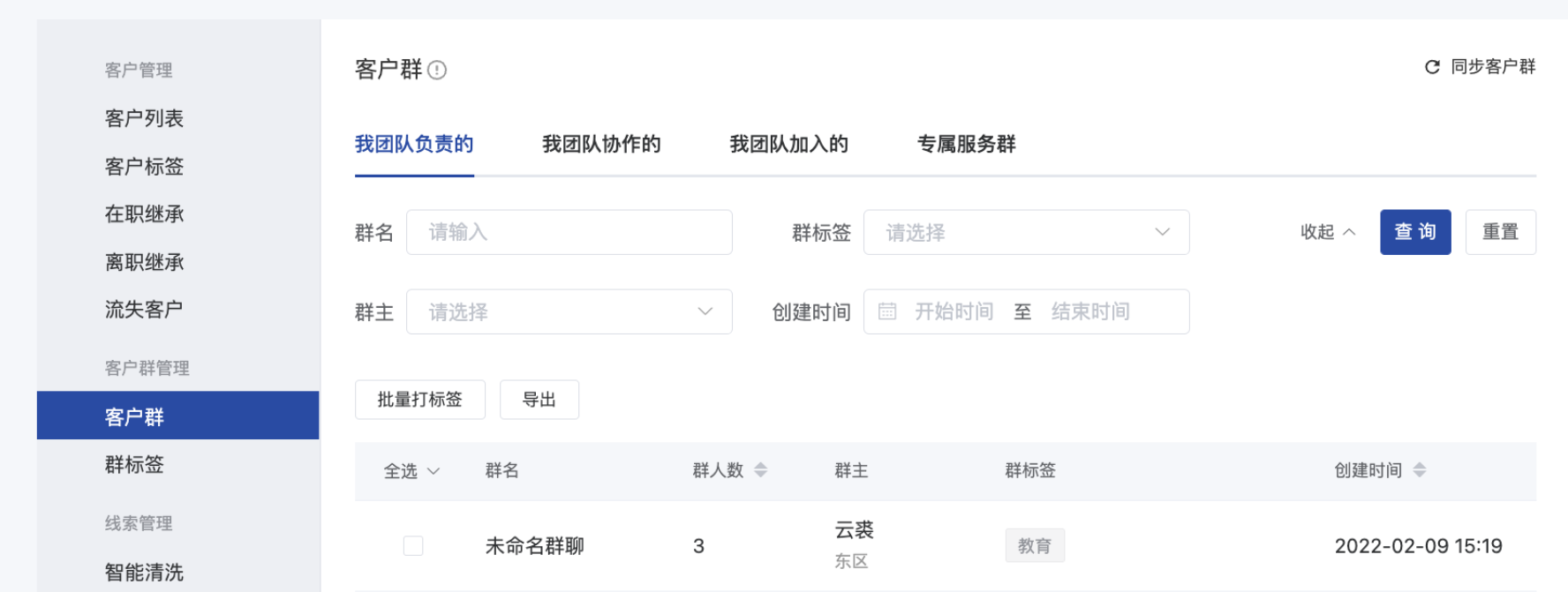Sort by 群人数 column arrows
This screenshot has height=592, width=1568.
[760, 470]
